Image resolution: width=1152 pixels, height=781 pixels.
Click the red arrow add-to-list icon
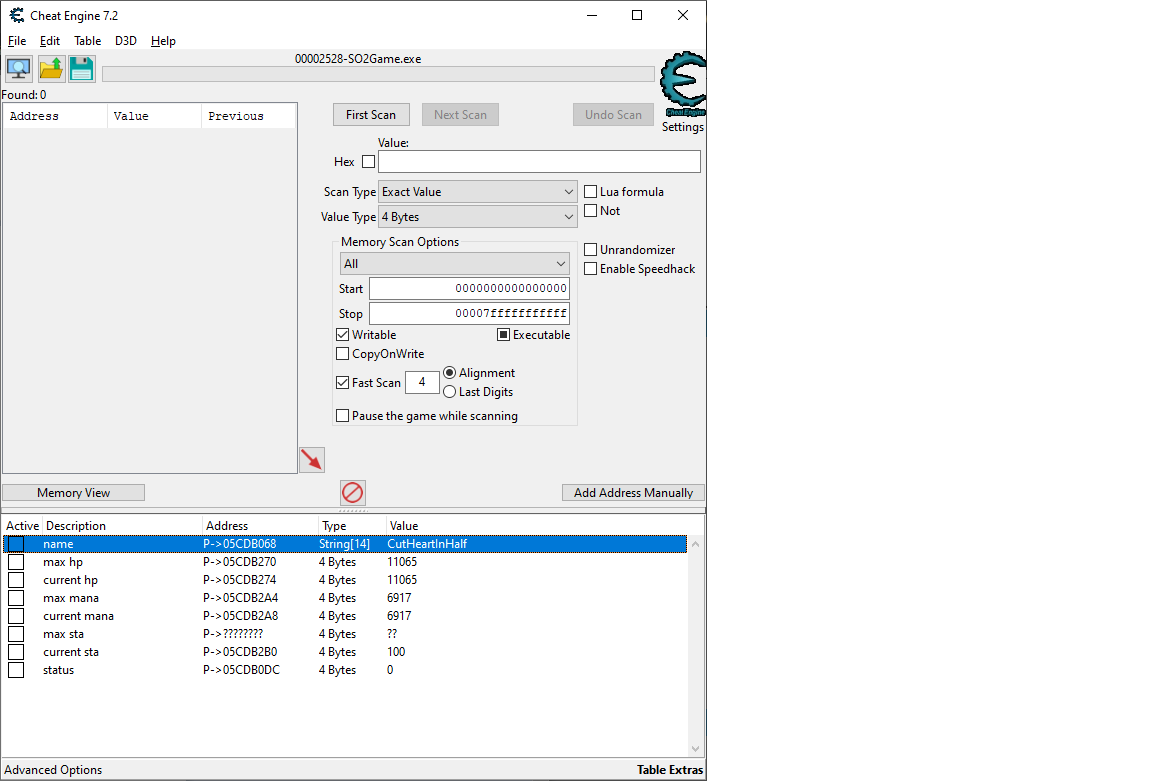312,460
